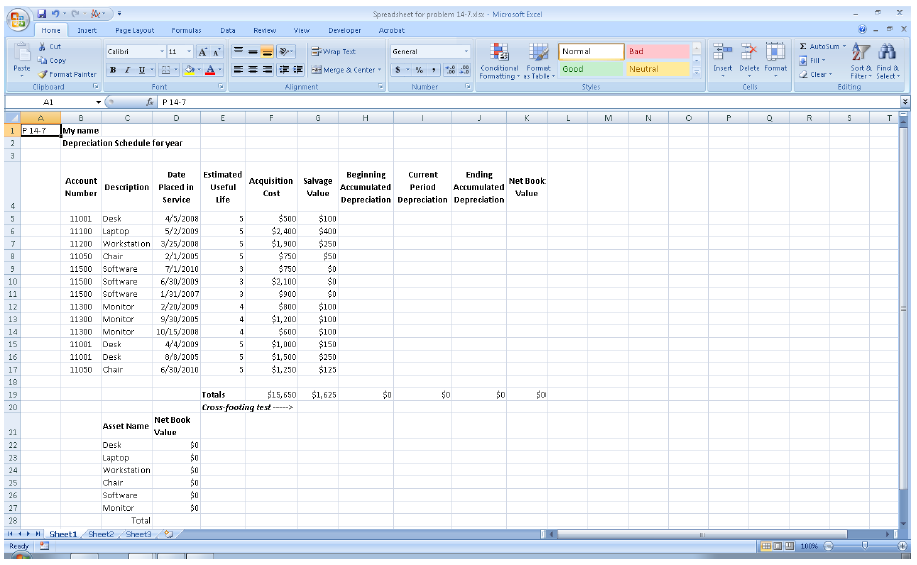Switch to the Sheet2 worksheet tab

pos(101,534)
